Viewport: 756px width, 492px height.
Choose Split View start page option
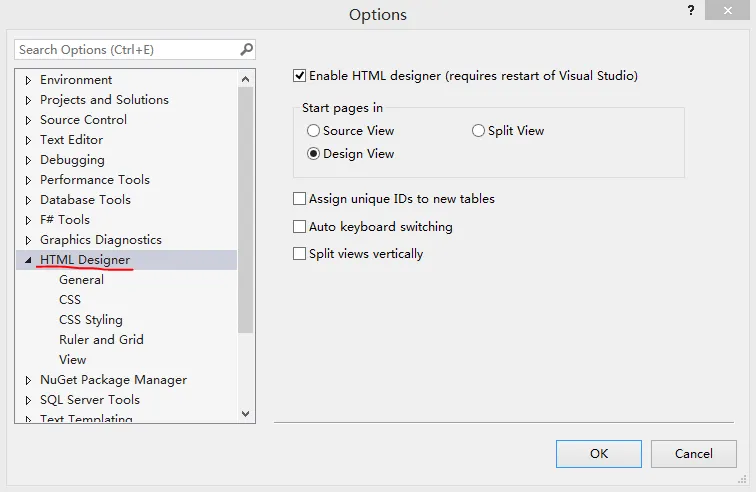click(478, 131)
